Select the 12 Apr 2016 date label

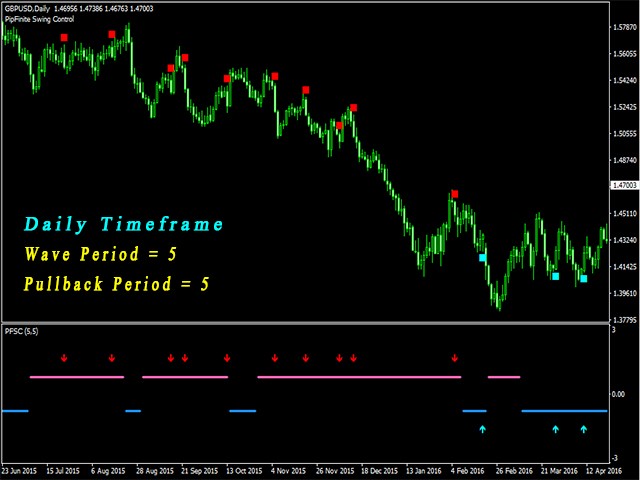point(604,471)
